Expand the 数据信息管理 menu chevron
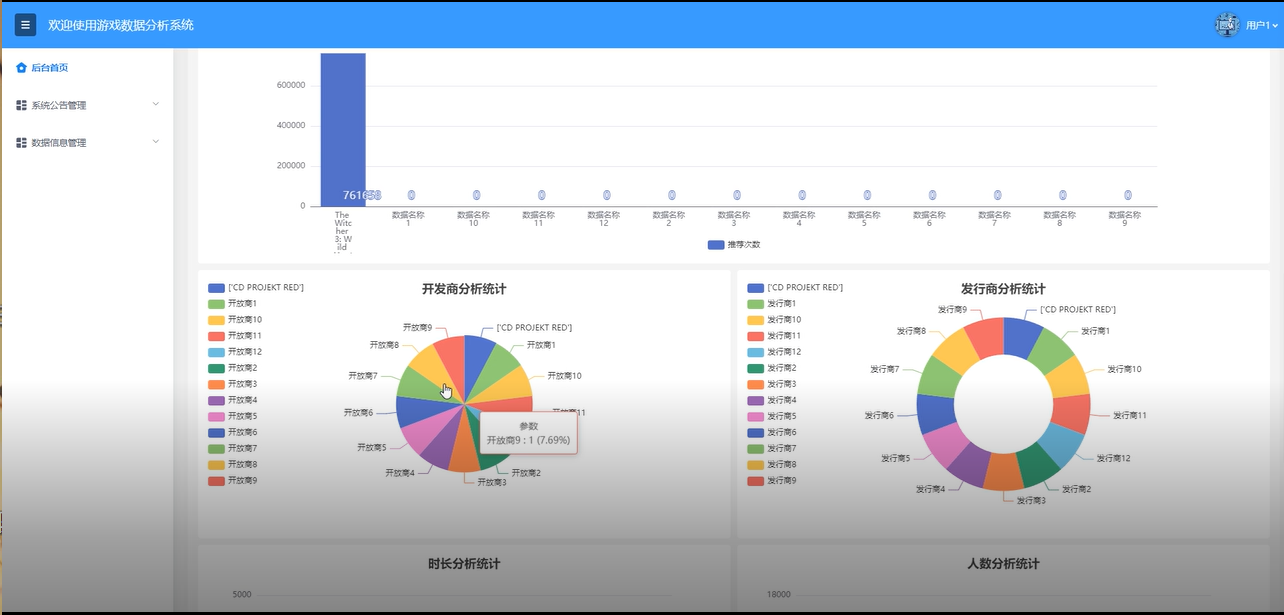Image resolution: width=1284 pixels, height=615 pixels. tap(156, 142)
